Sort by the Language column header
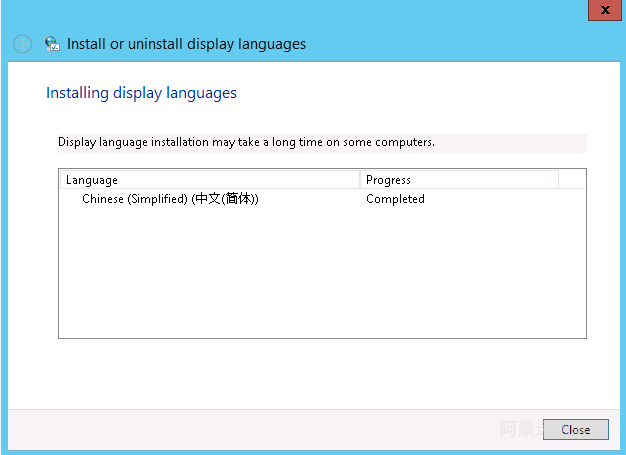This screenshot has height=455, width=626. click(208, 180)
